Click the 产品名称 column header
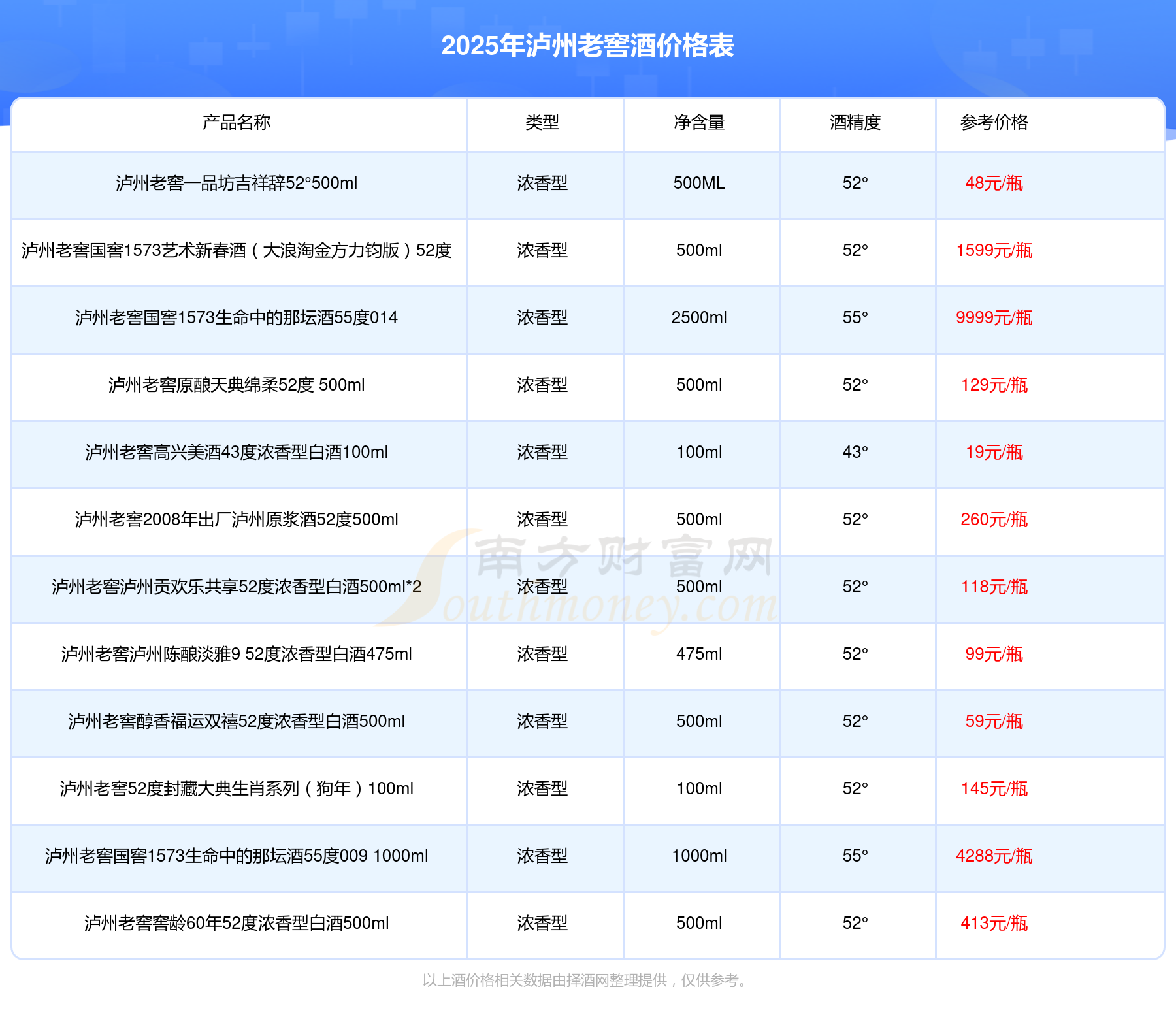Screen dimensions: 1176x1019 [x=237, y=122]
